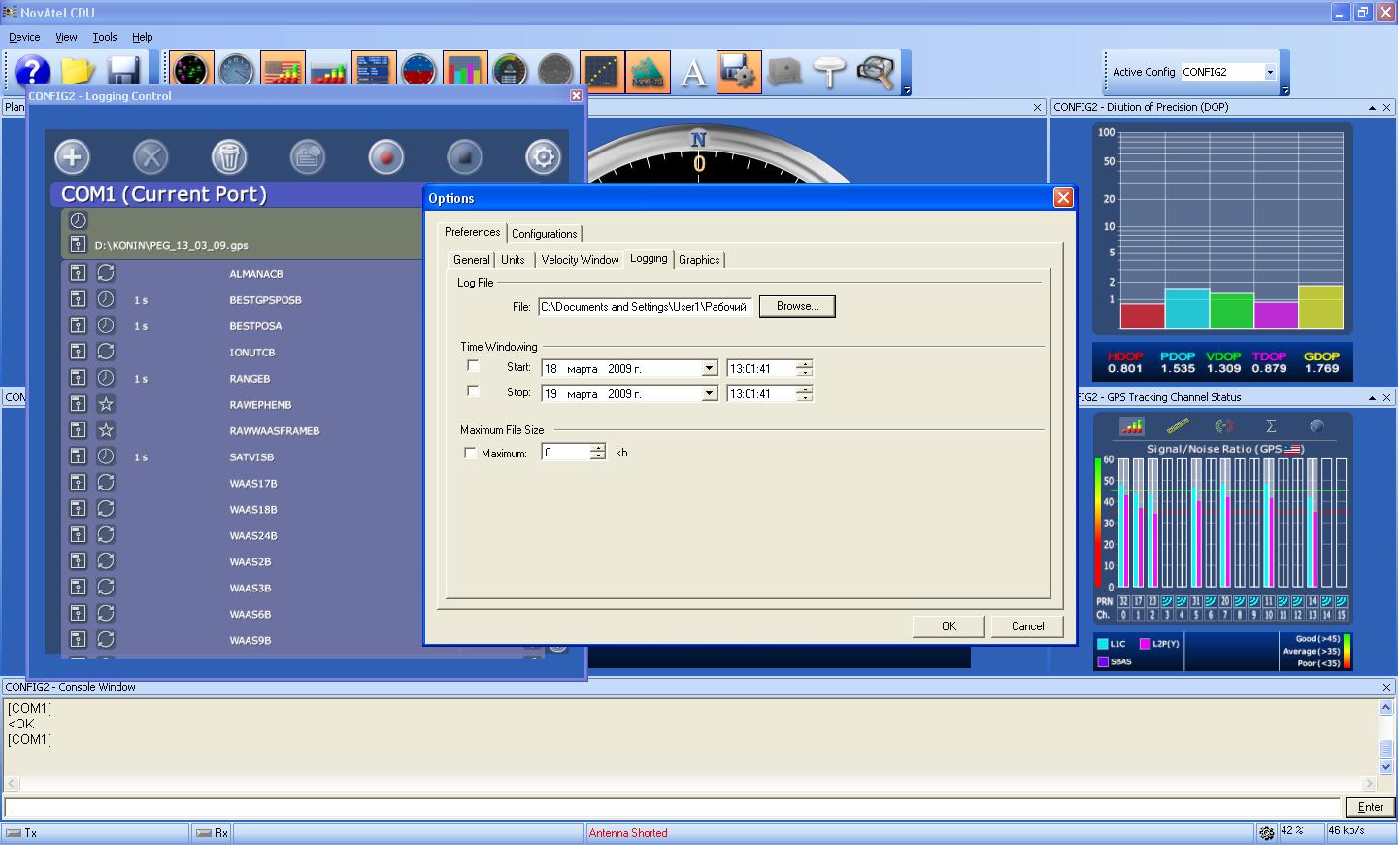The image size is (1400, 845).
Task: Click the gray compass dial toolbar icon
Action: (x=555, y=72)
